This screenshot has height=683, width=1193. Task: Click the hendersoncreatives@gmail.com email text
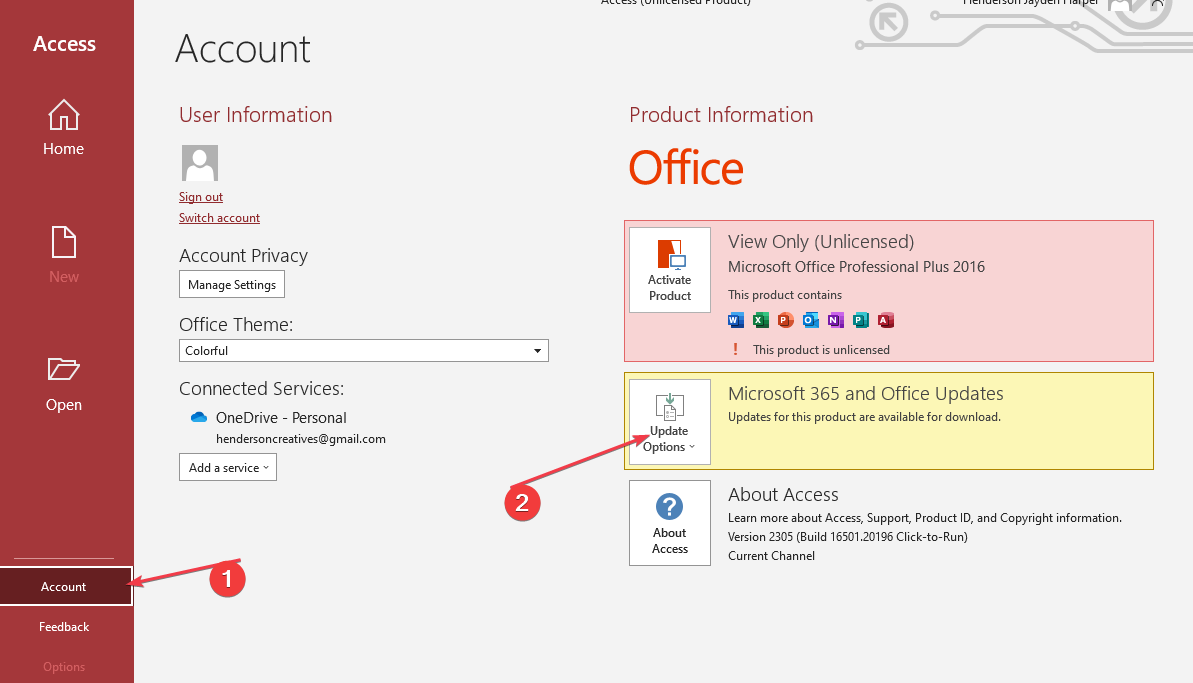tap(301, 439)
